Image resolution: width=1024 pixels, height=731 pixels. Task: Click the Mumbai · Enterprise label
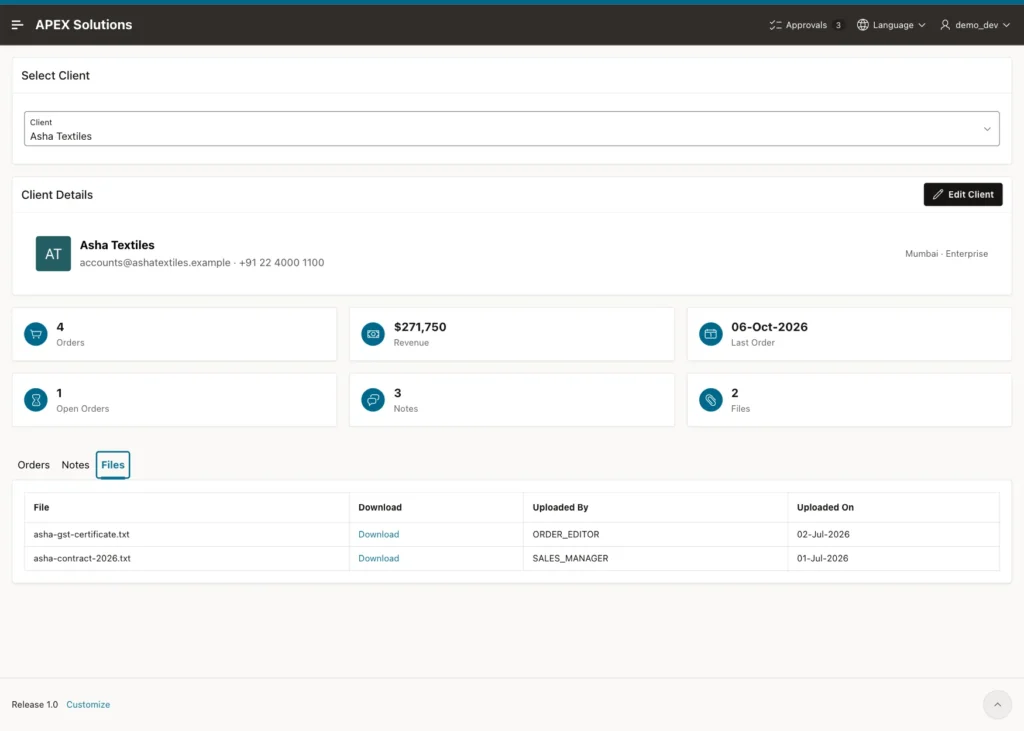pos(946,253)
